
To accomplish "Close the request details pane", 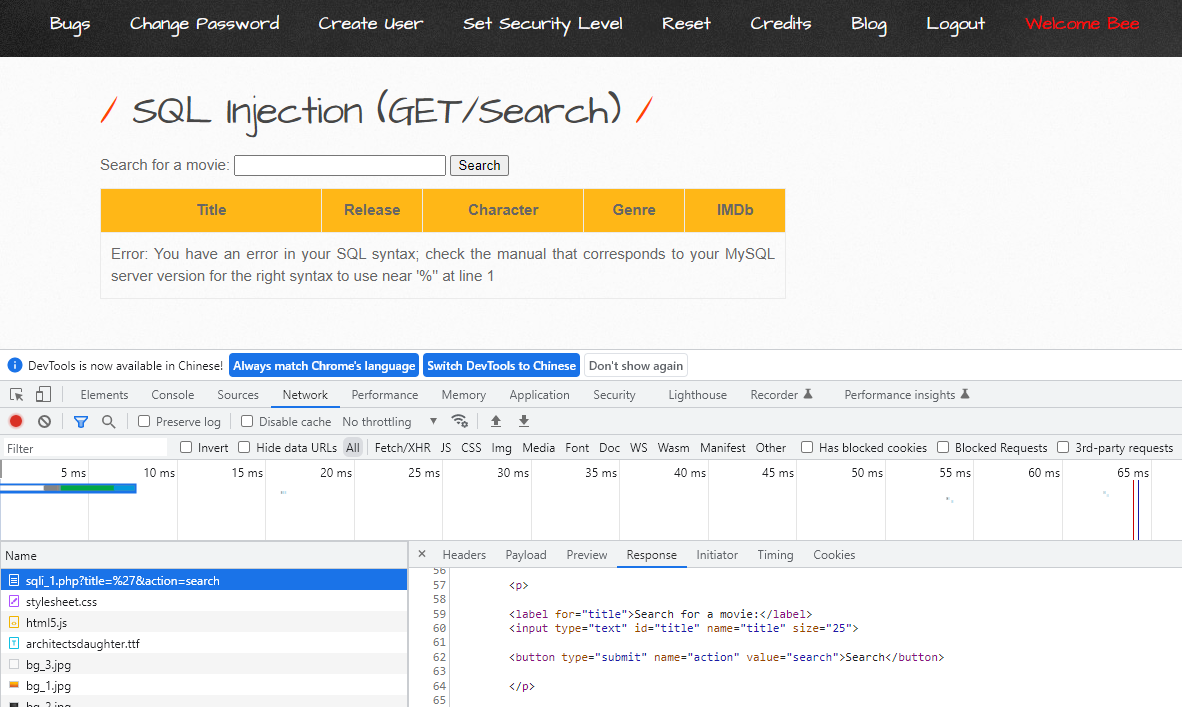I will [x=421, y=554].
